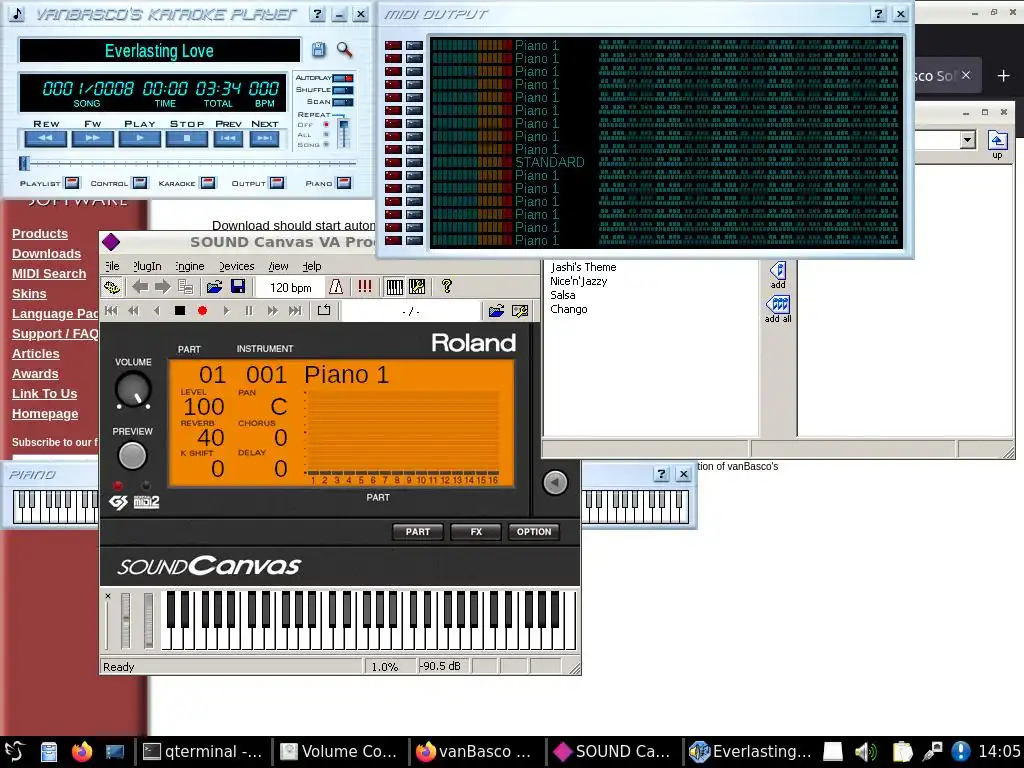This screenshot has width=1024, height=768.
Task: Click the OPTION button
Action: pos(534,532)
